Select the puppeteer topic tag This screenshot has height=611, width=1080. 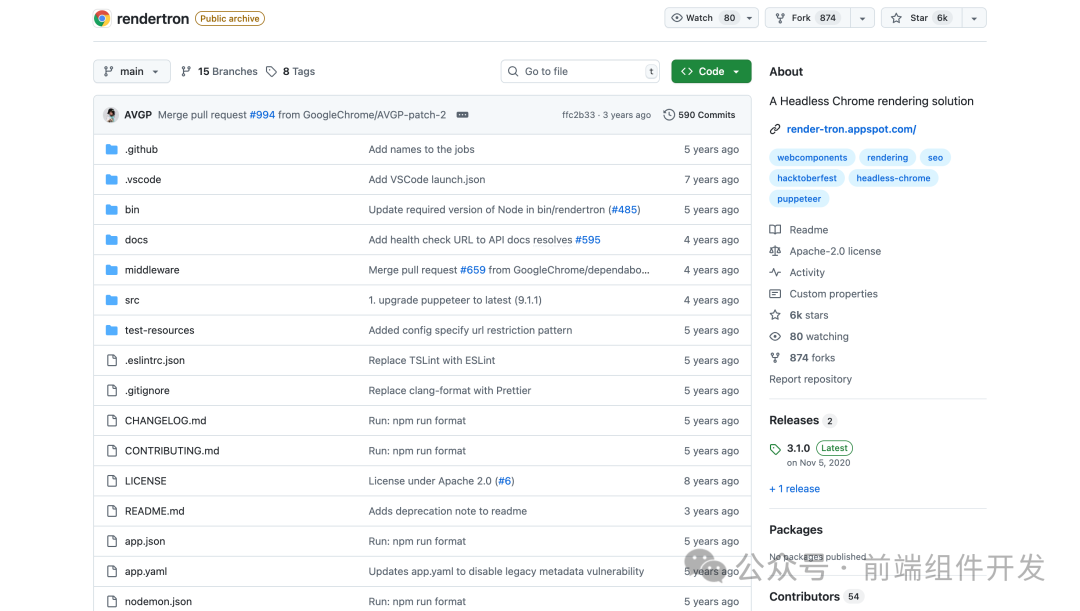tap(799, 199)
